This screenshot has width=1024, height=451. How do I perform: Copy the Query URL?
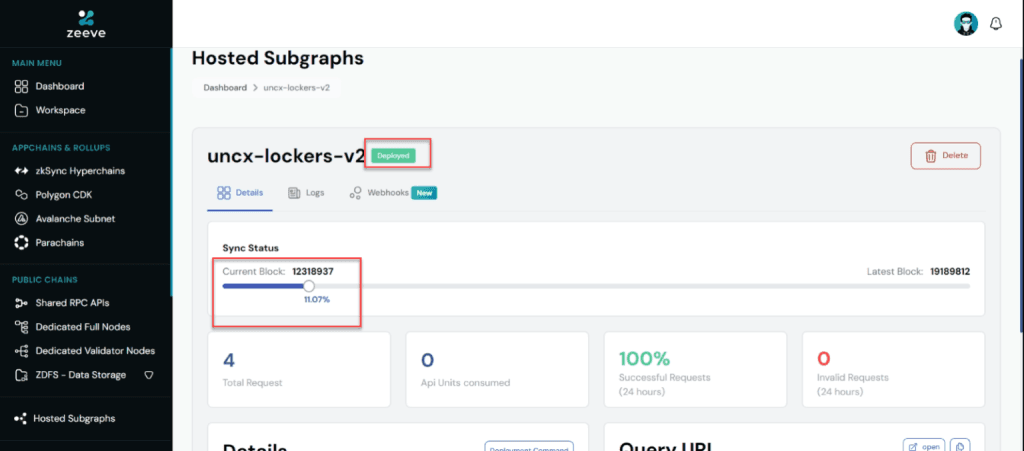click(960, 446)
